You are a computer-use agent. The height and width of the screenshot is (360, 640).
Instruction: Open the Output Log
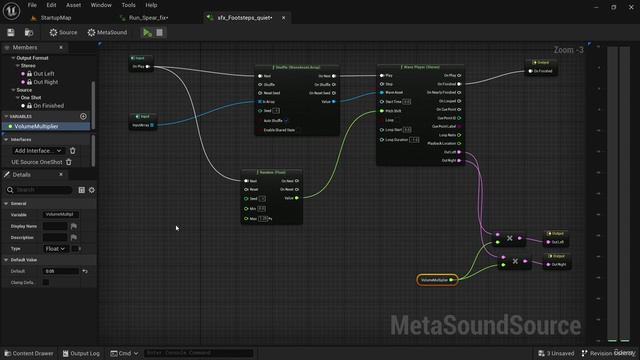click(x=81, y=353)
